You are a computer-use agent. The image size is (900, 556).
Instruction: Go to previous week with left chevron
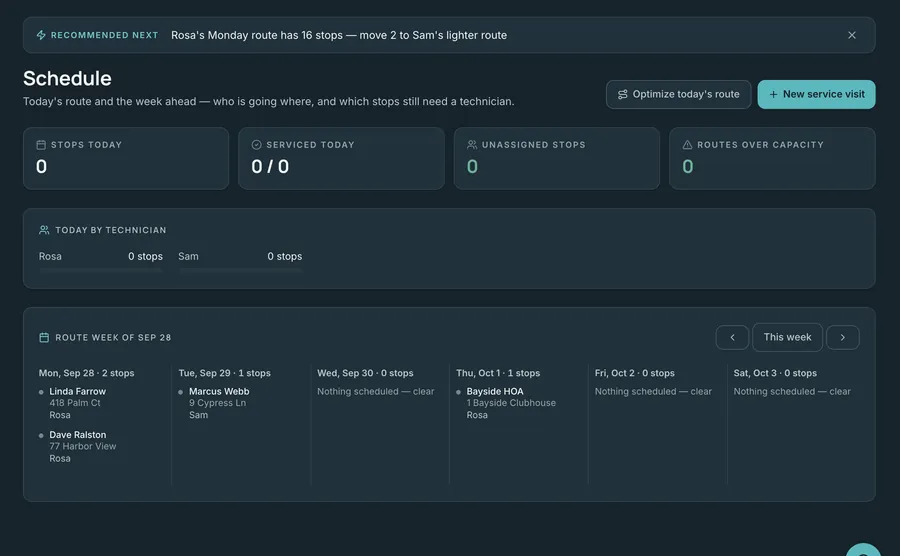[732, 337]
